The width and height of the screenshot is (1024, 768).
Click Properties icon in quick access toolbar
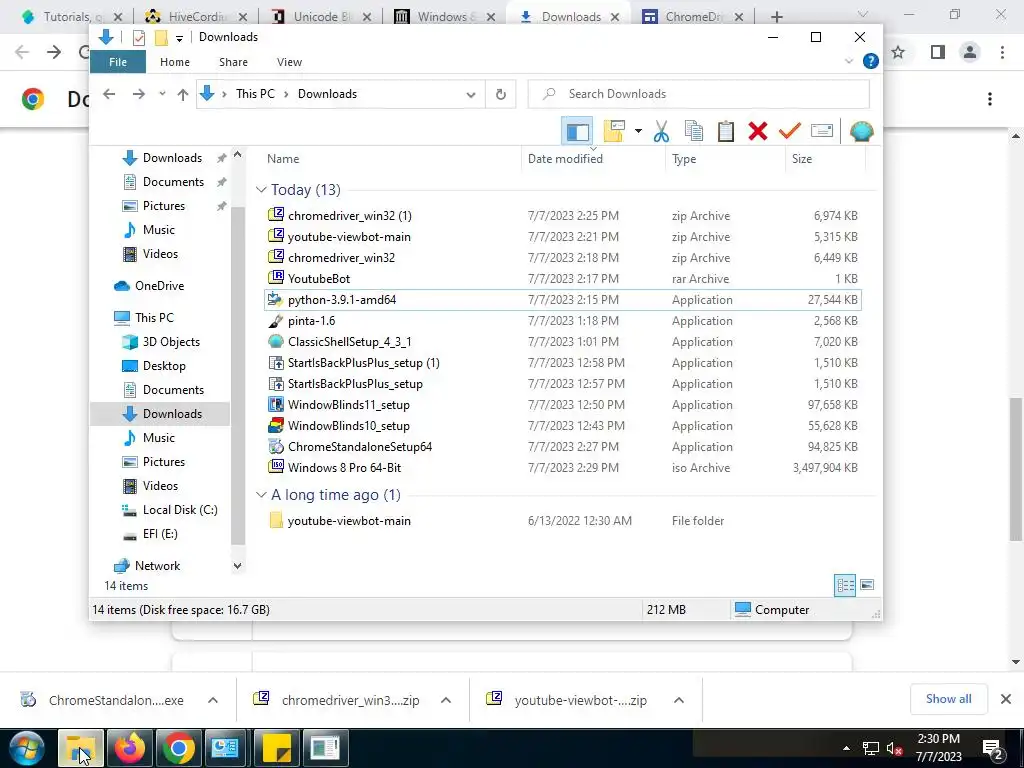[138, 37]
